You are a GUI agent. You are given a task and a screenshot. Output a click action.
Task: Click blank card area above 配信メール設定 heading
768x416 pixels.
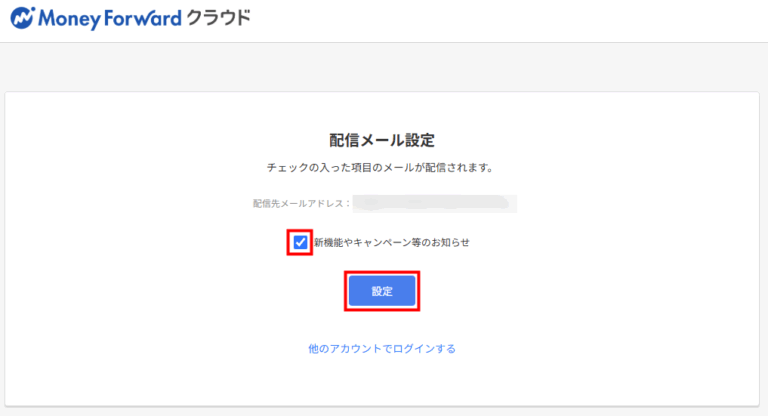click(382, 110)
